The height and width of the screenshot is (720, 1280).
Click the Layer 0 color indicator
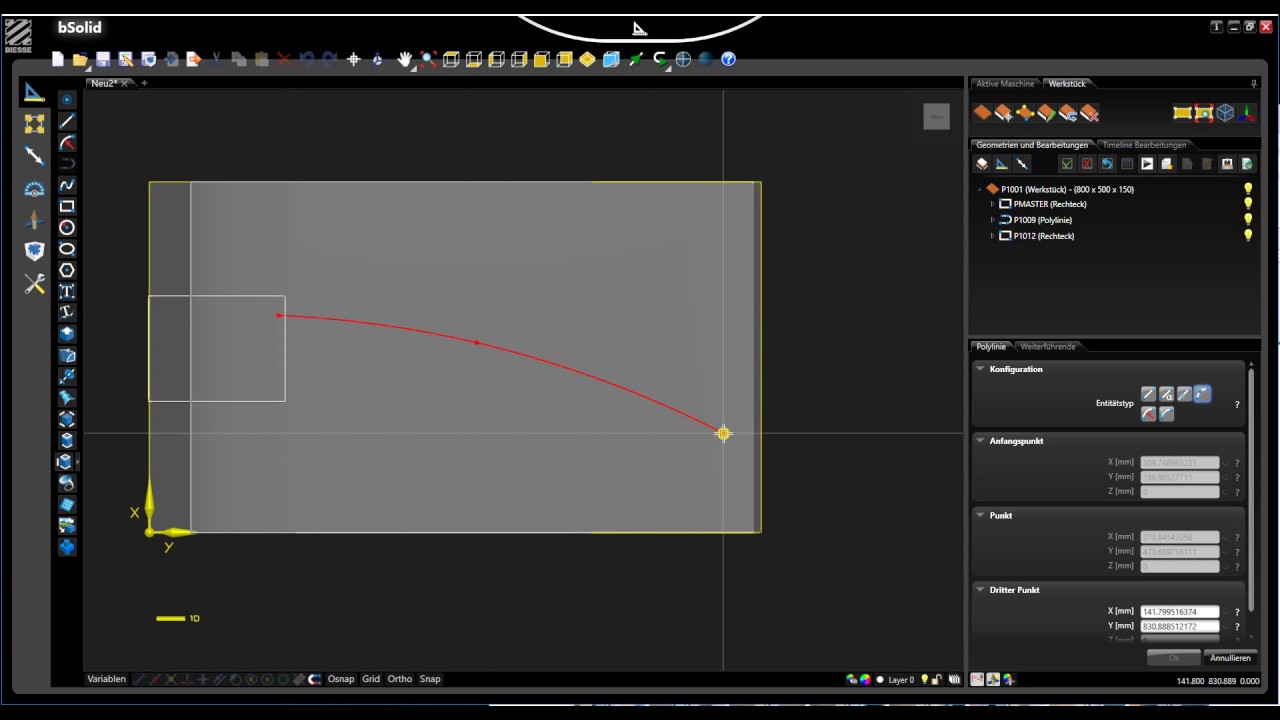[x=880, y=680]
